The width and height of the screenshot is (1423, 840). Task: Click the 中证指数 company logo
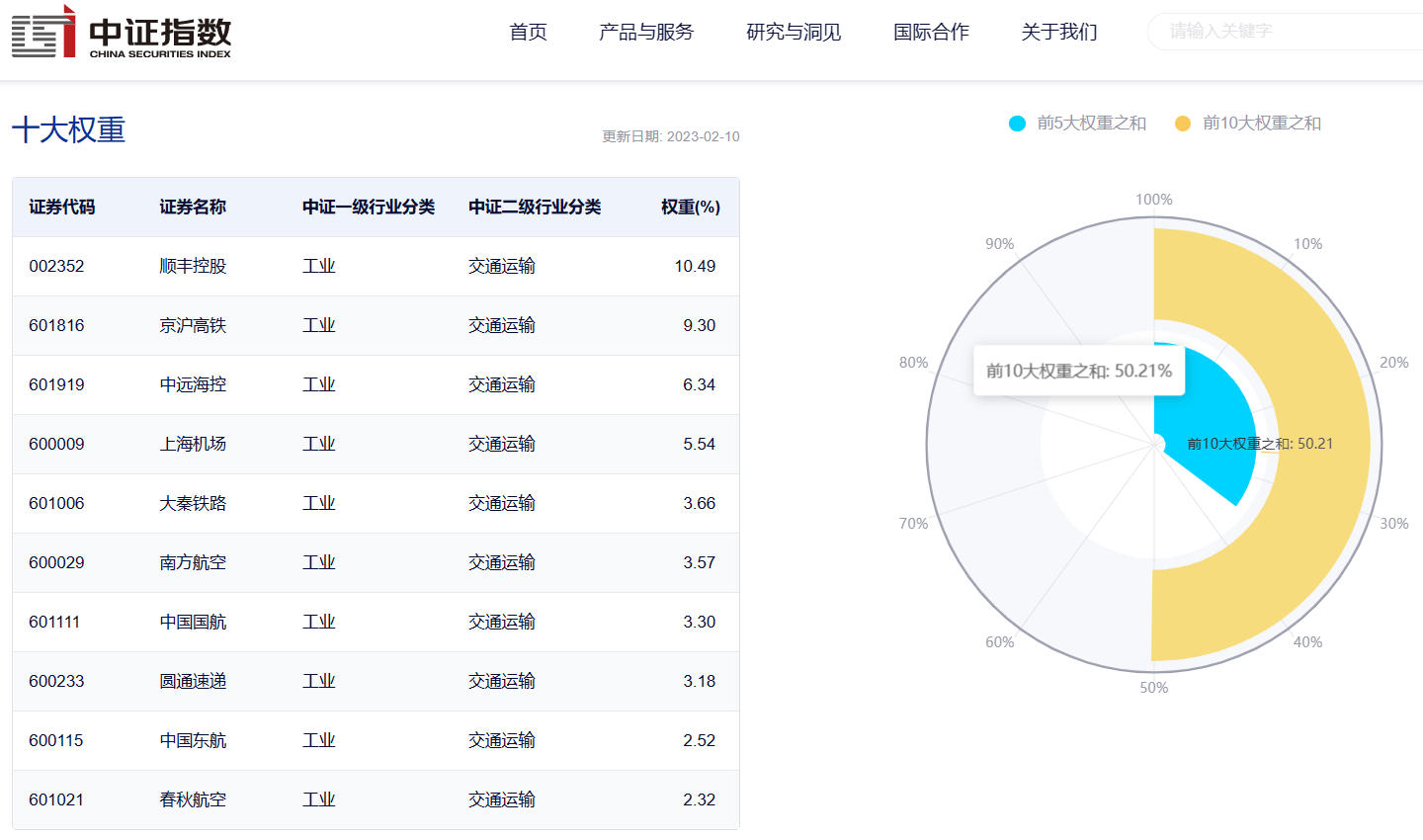click(121, 35)
